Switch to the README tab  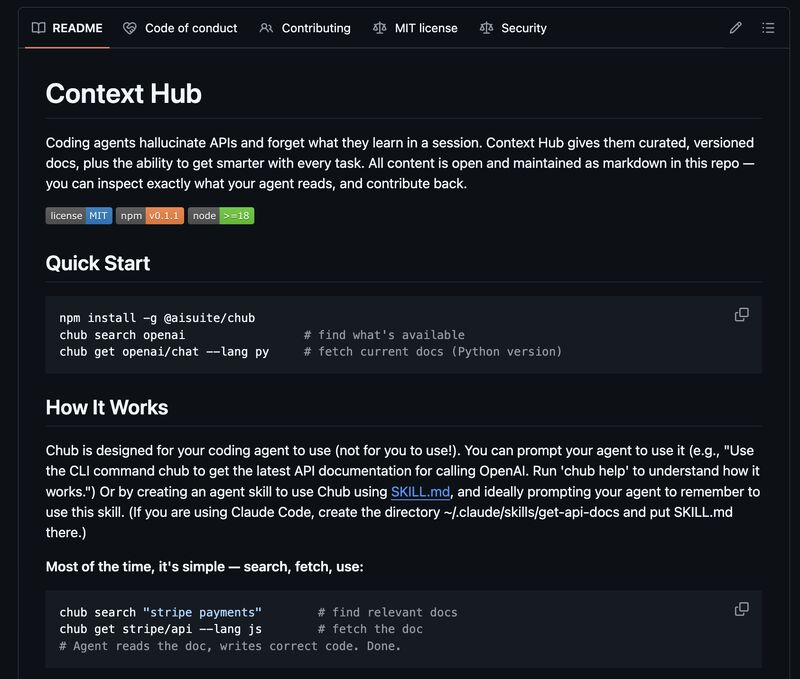click(x=77, y=28)
